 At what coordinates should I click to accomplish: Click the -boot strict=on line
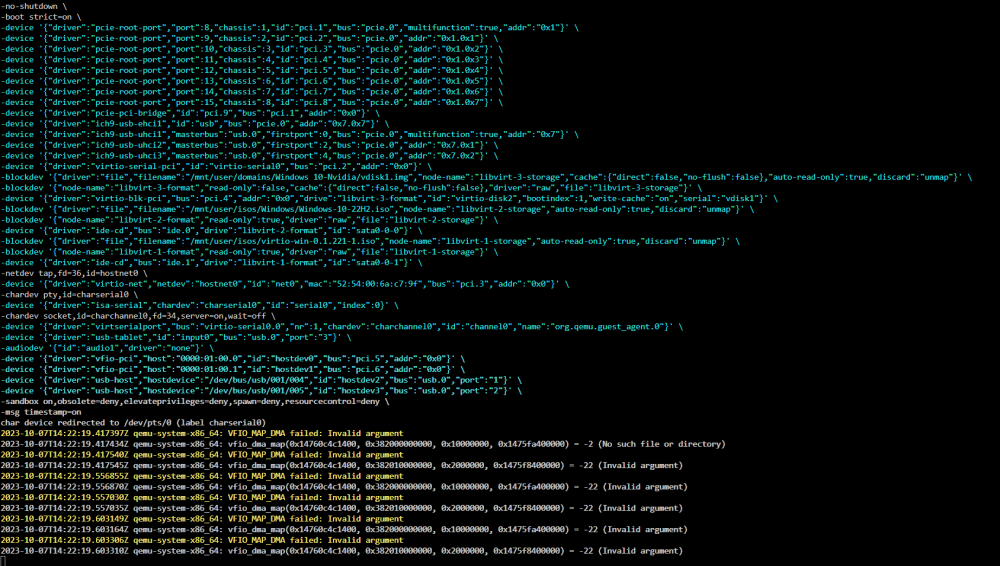(x=41, y=17)
